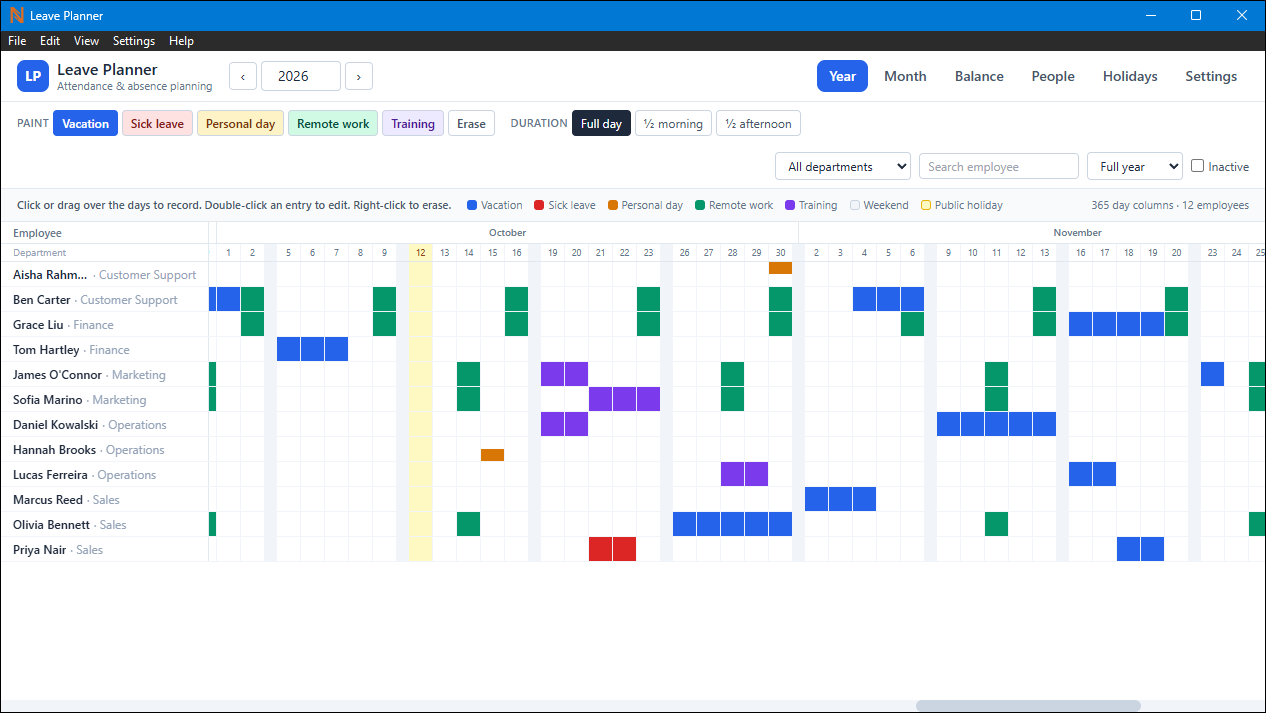1266x713 pixels.
Task: Switch to the Holidays tab
Action: (1130, 76)
